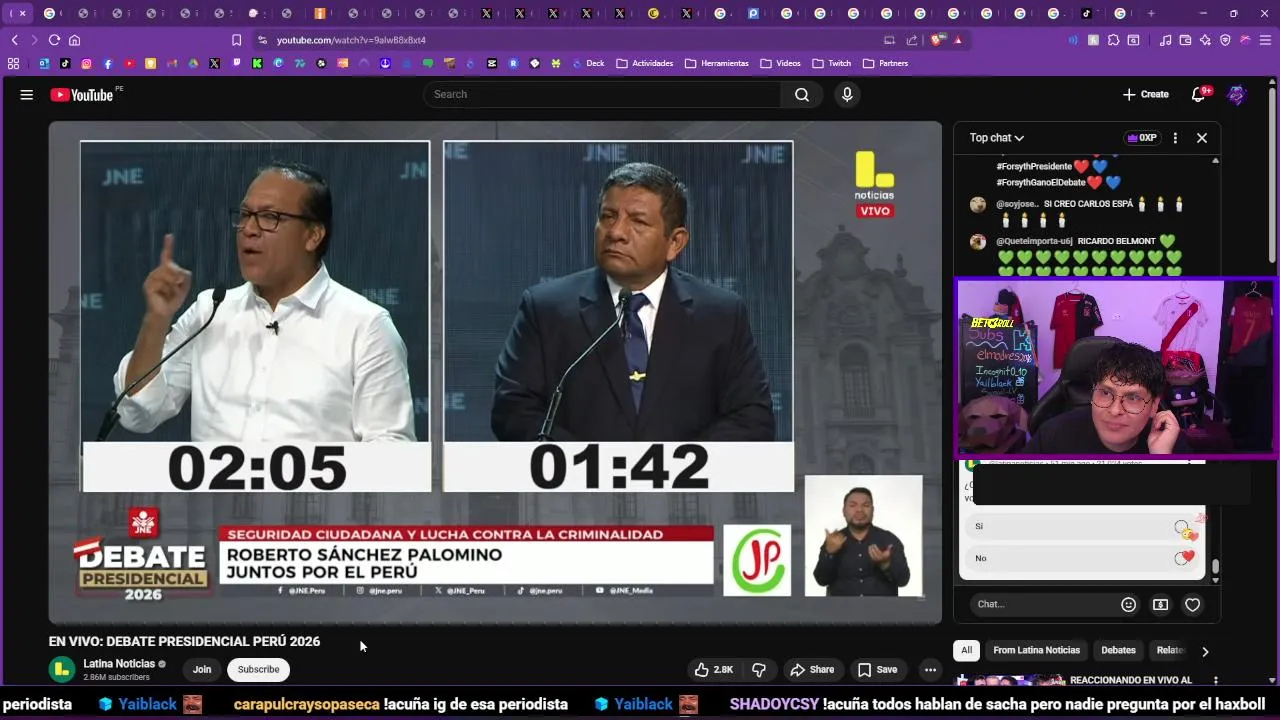1280x720 pixels.
Task: Click the 0XP points badge in chat
Action: point(1141,138)
